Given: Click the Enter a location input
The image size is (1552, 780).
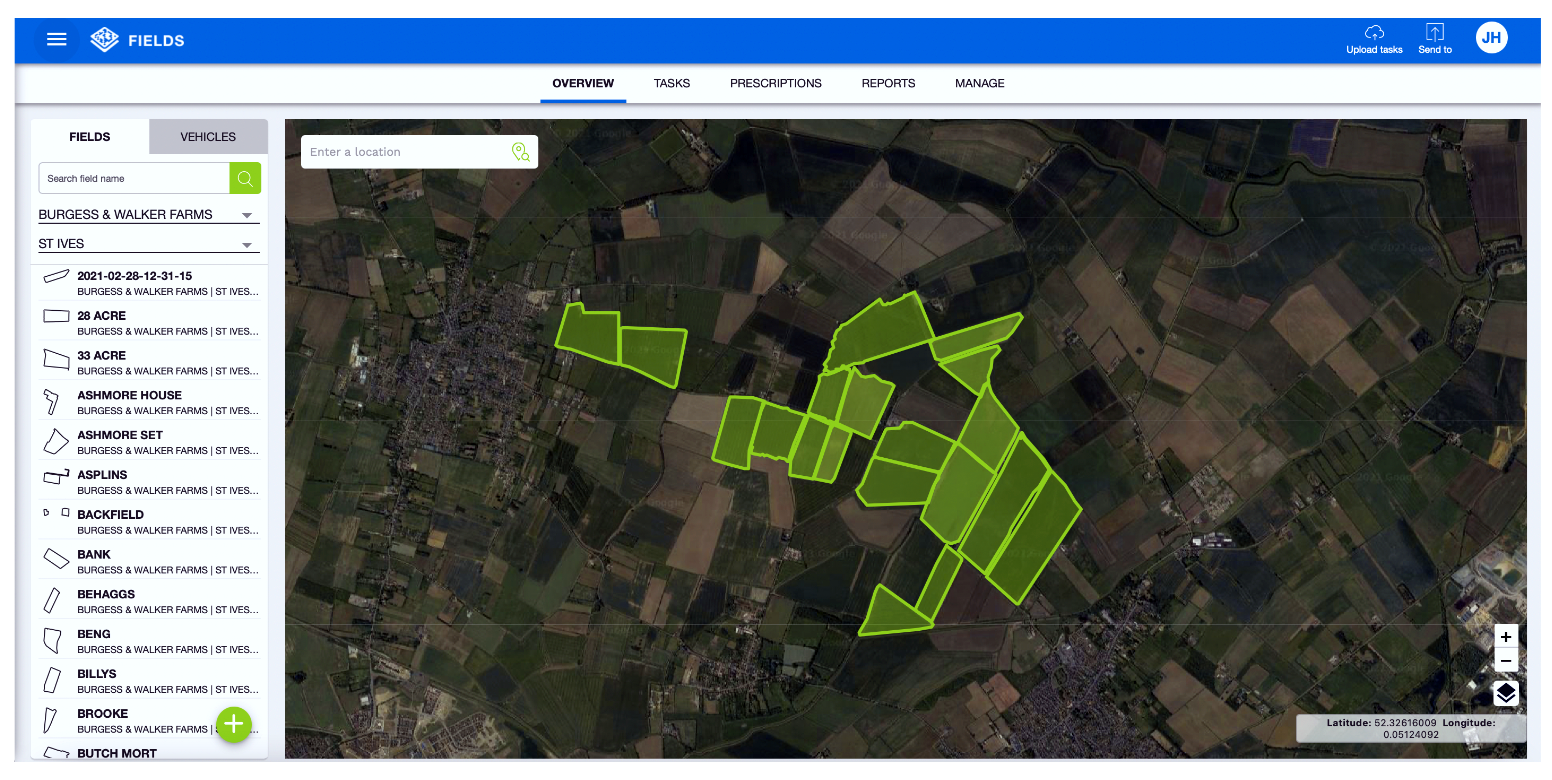Looking at the screenshot, I should point(404,152).
